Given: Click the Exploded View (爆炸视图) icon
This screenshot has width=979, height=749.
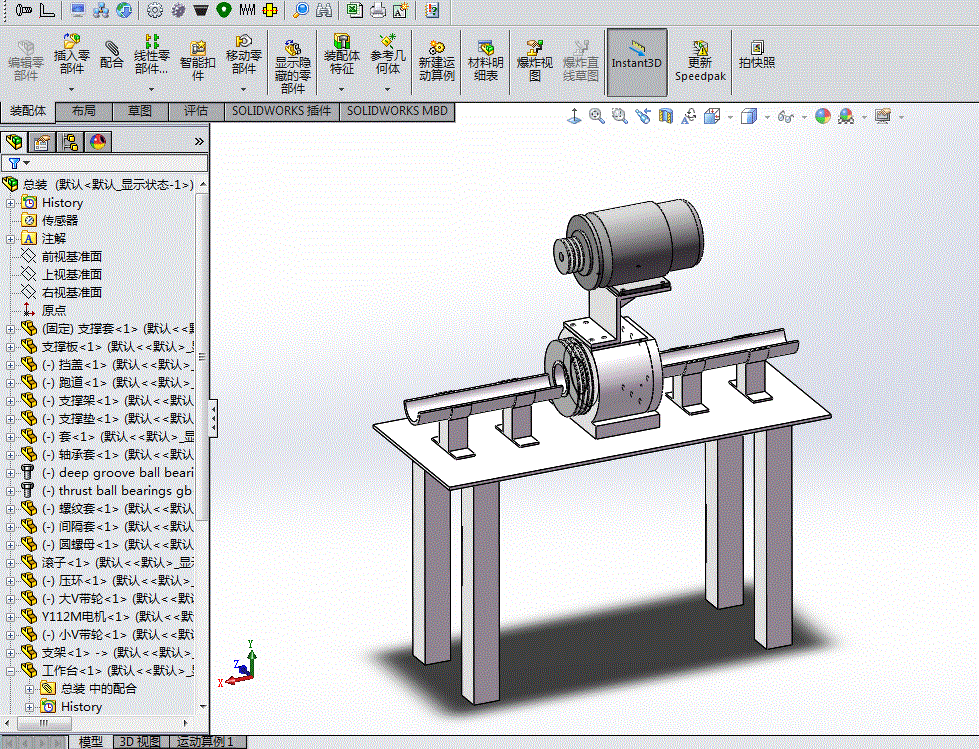Looking at the screenshot, I should click(534, 47).
